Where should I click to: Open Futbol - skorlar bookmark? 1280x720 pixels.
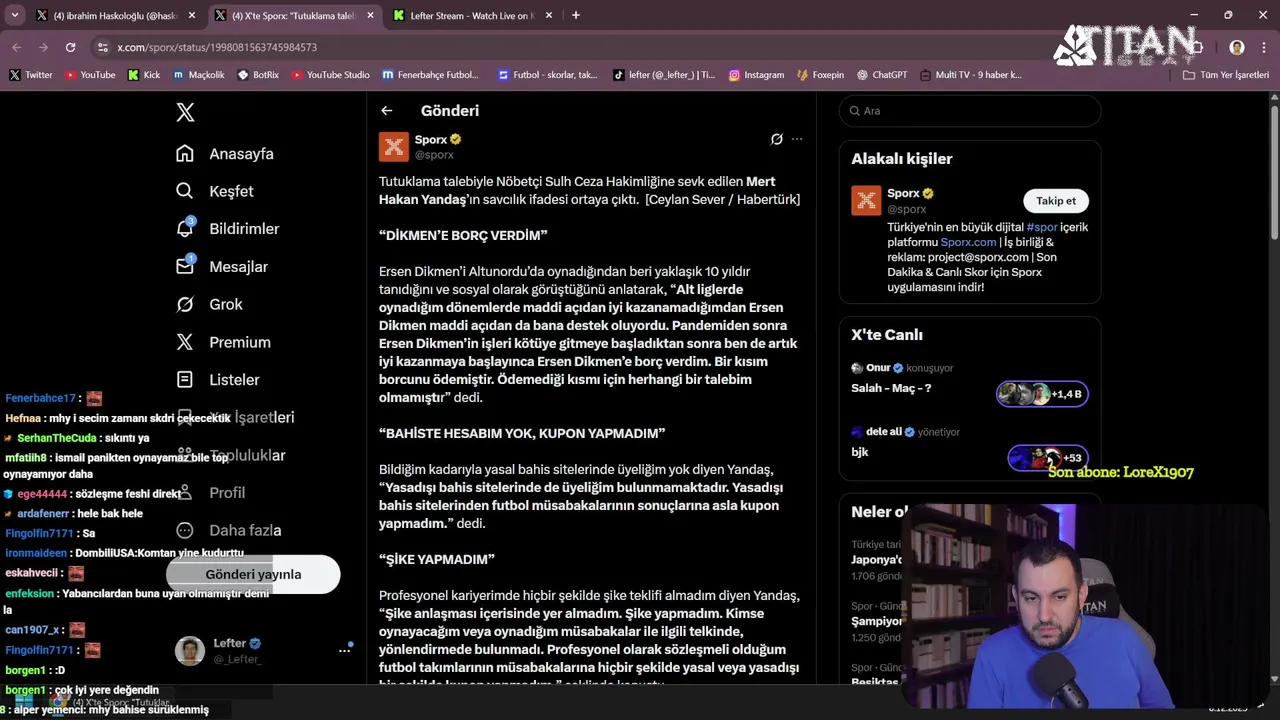pos(547,75)
